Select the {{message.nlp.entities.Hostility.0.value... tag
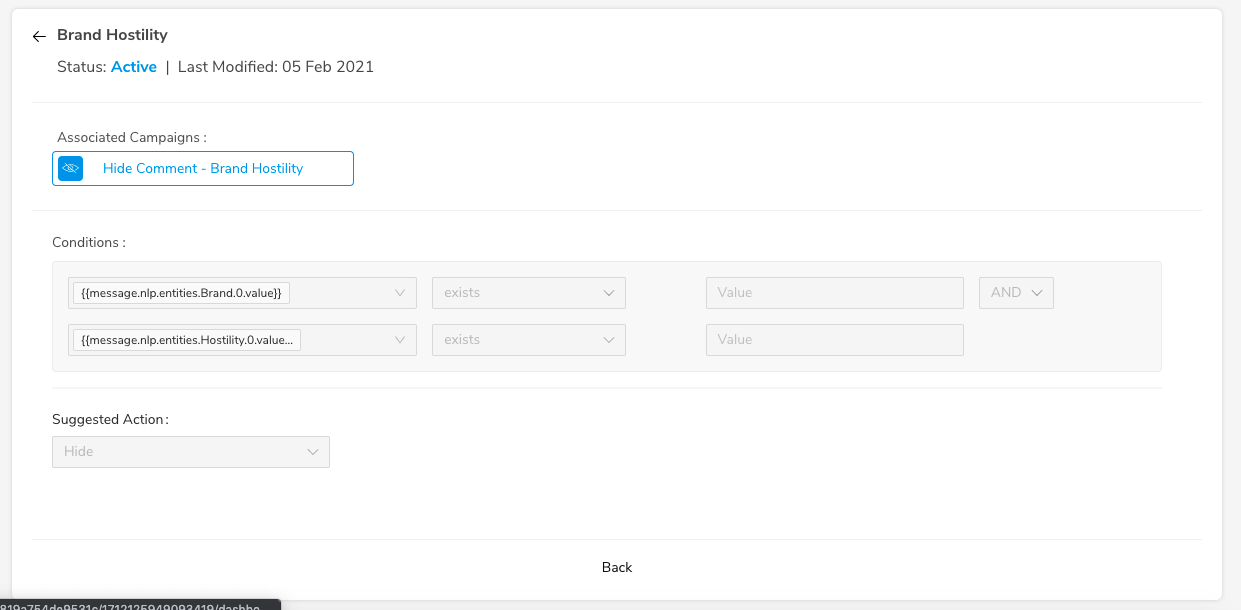 click(x=187, y=340)
